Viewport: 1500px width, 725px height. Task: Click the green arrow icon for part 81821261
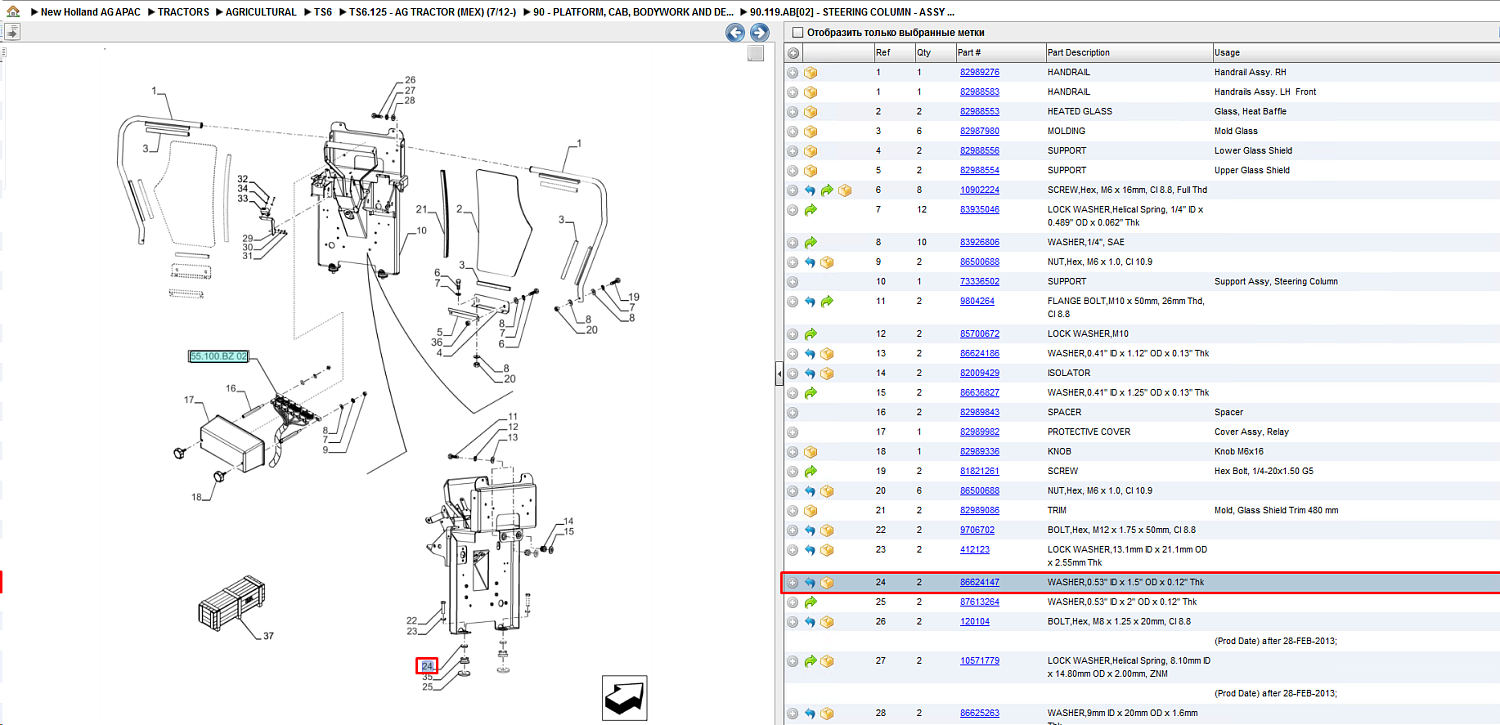[x=810, y=471]
